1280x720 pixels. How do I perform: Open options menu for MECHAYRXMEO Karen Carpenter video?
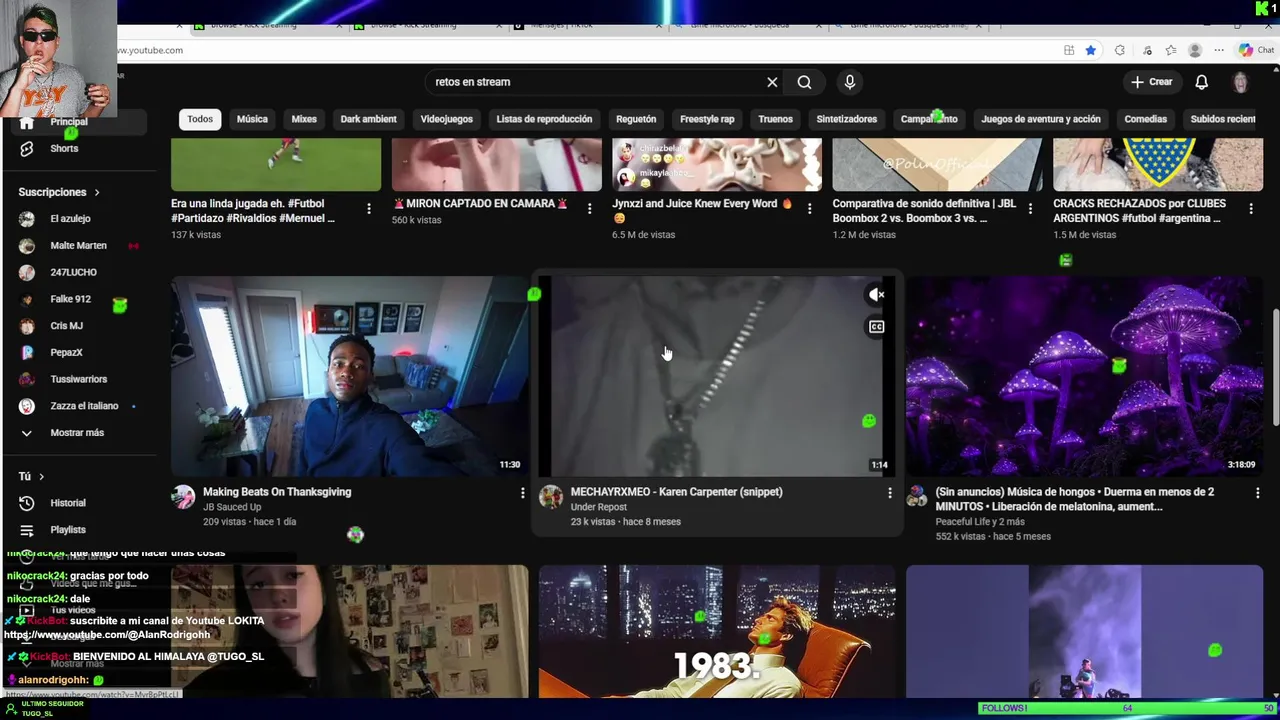point(890,493)
